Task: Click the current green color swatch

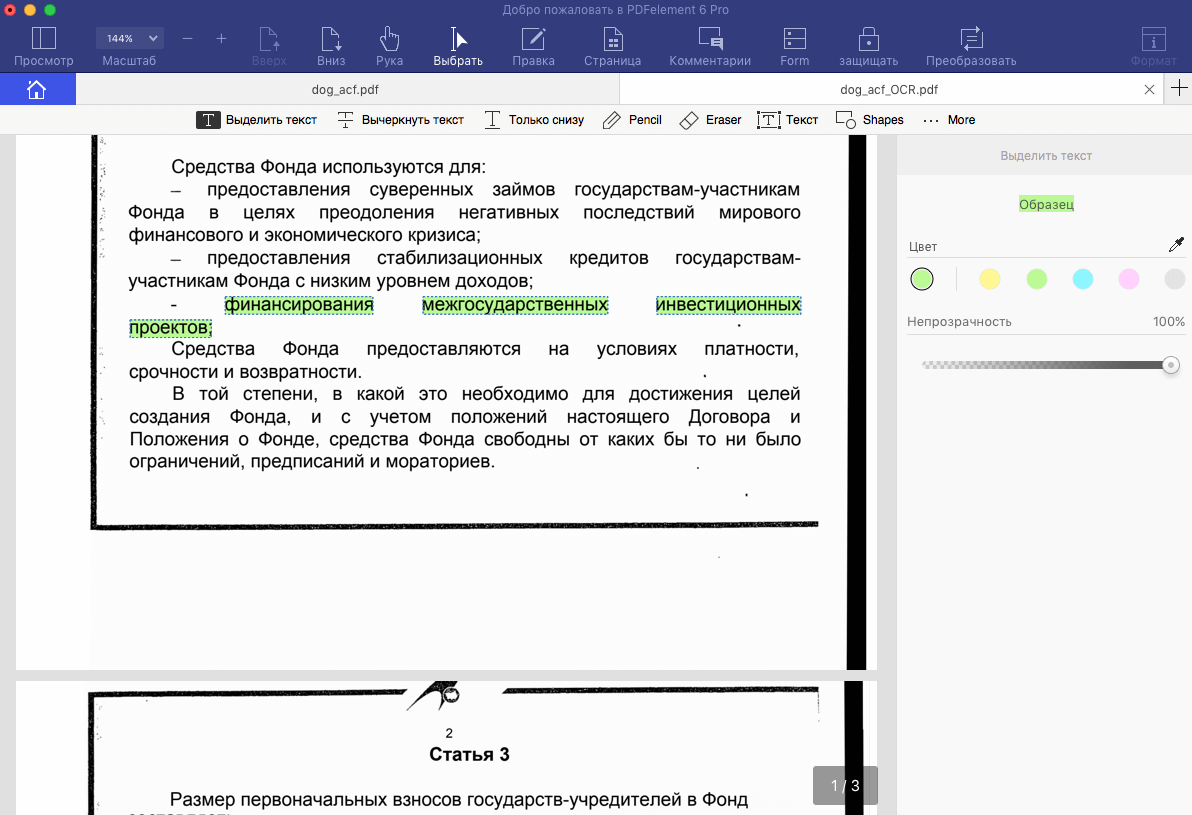Action: click(x=922, y=279)
